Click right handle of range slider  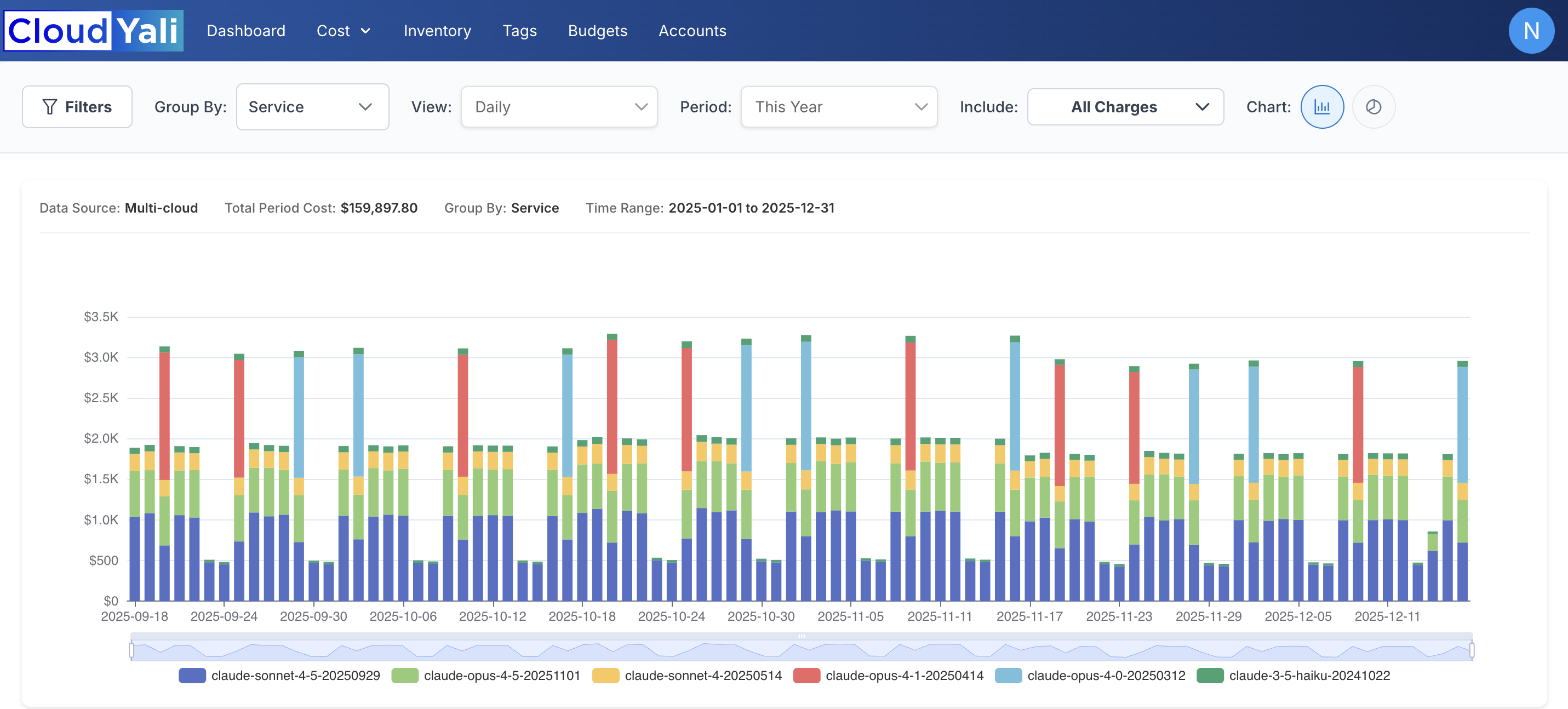(1471, 650)
